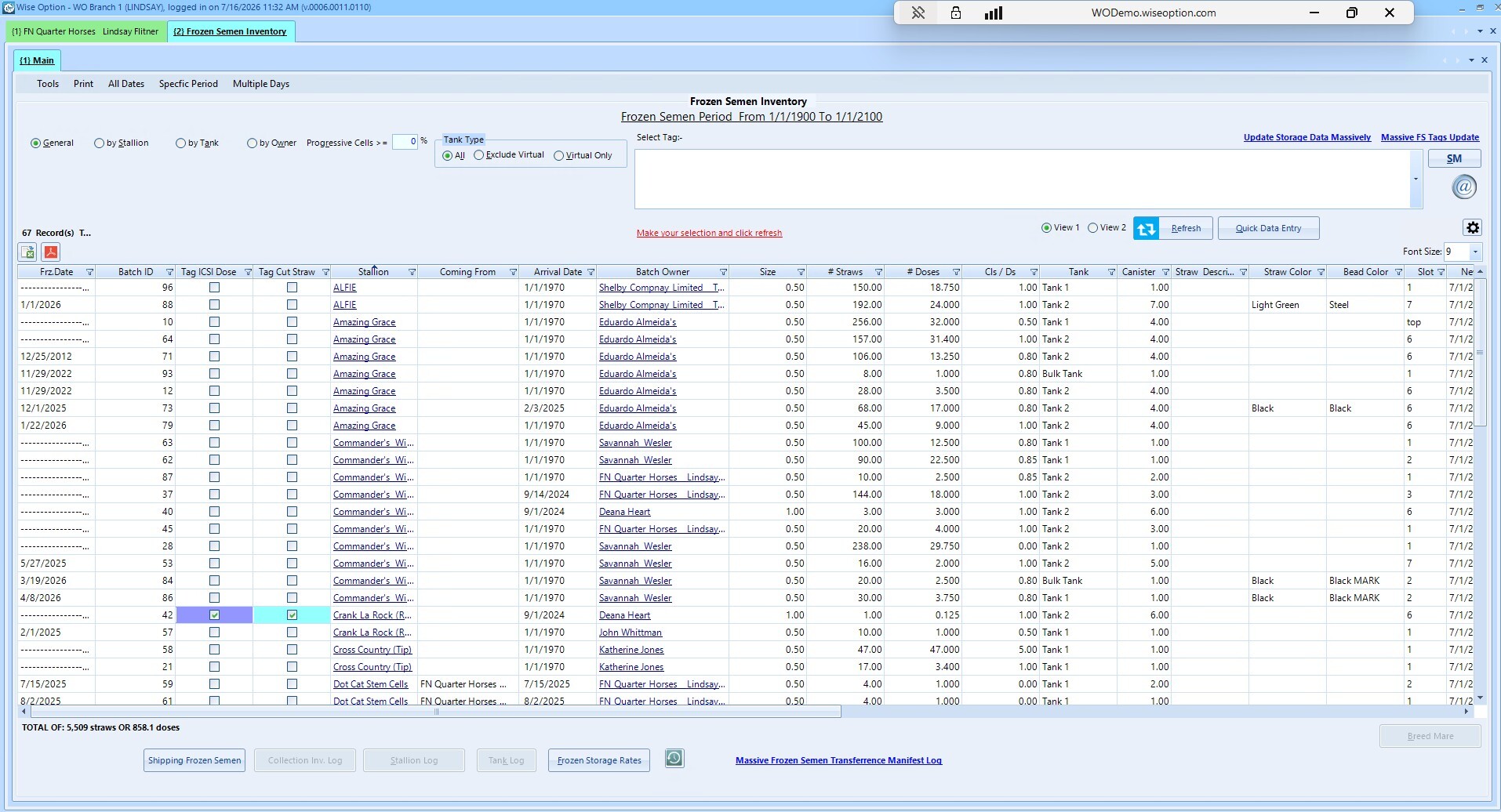Choose All Dates menu item
This screenshot has width=1501, height=812.
tap(126, 84)
